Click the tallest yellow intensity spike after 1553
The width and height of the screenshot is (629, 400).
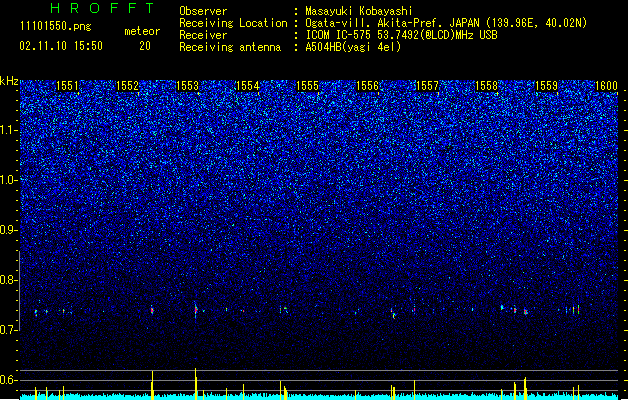[x=196, y=384]
